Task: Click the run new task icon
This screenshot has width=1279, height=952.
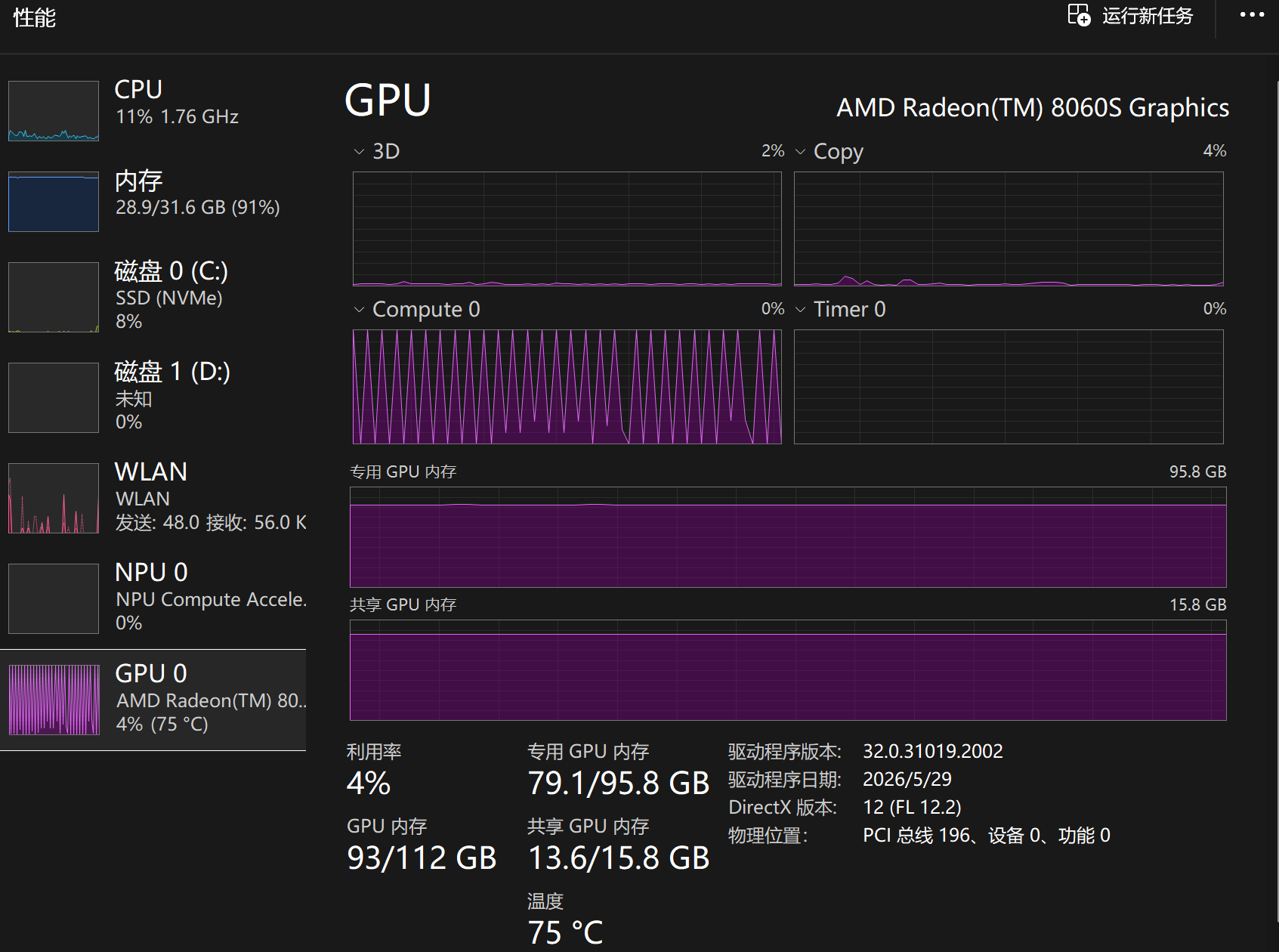Action: point(1079,15)
